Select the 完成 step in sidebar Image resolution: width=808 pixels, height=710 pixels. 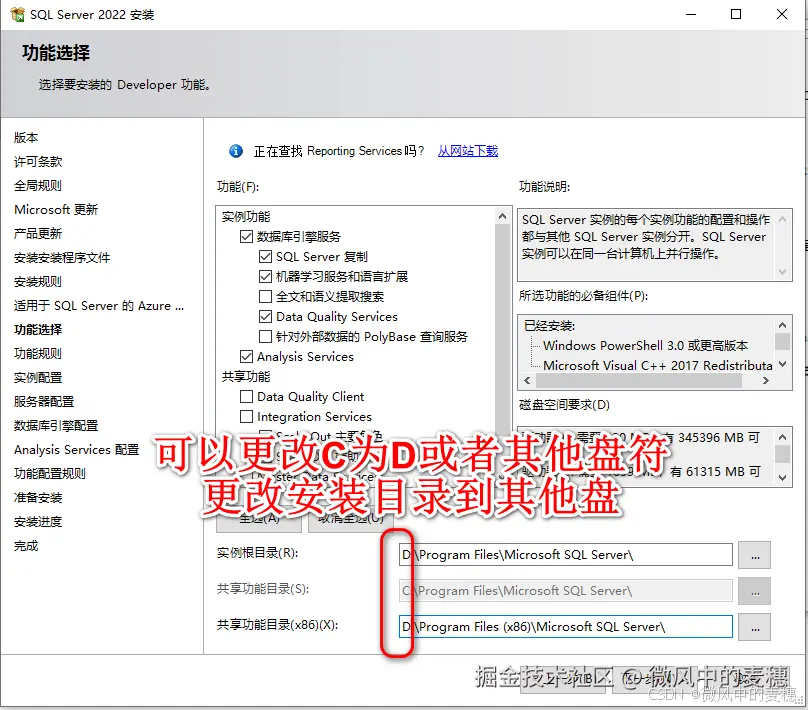[26, 546]
